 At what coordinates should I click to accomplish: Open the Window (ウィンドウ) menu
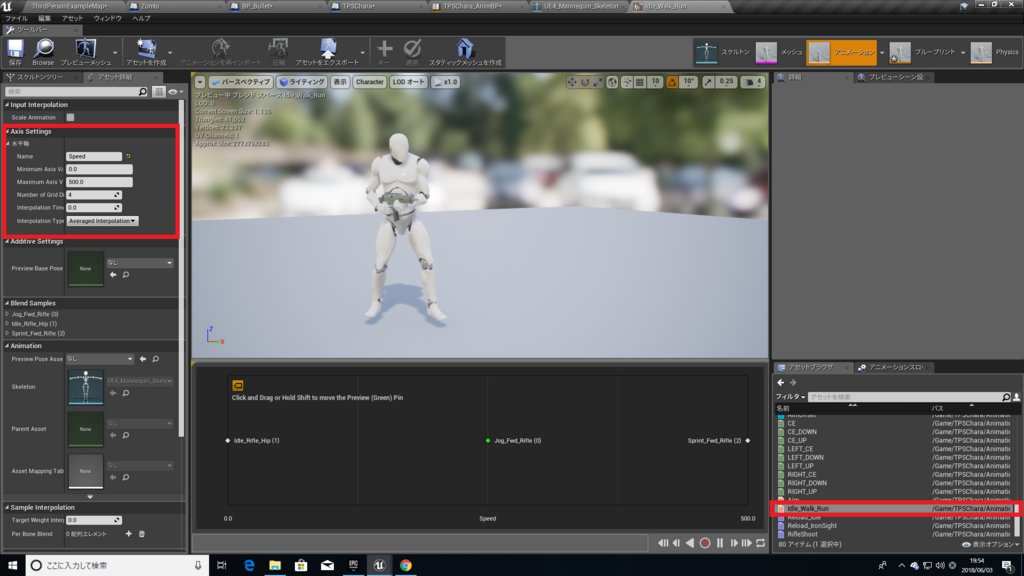[x=108, y=18]
